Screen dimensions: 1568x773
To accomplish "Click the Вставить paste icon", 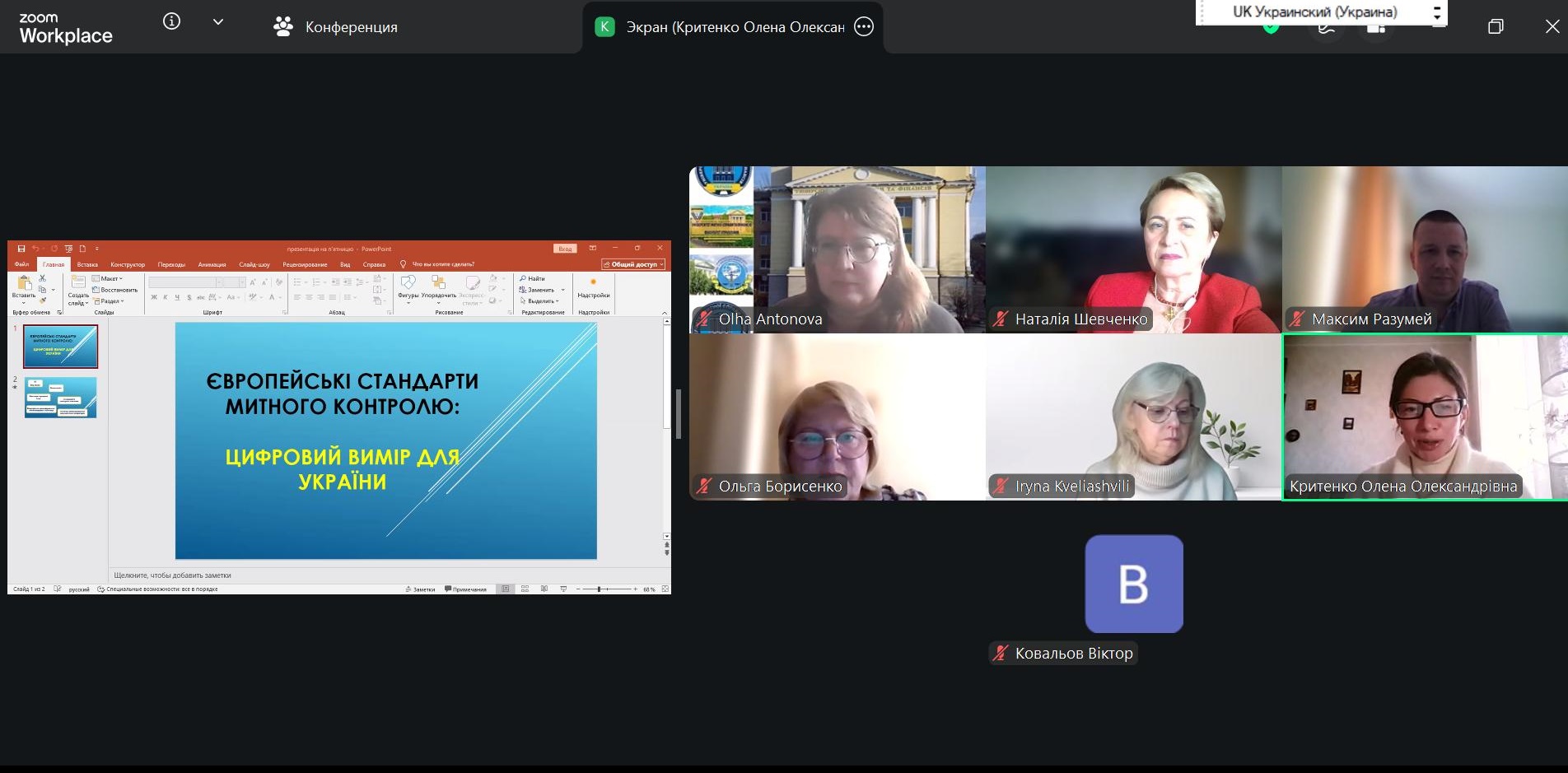I will pos(24,284).
